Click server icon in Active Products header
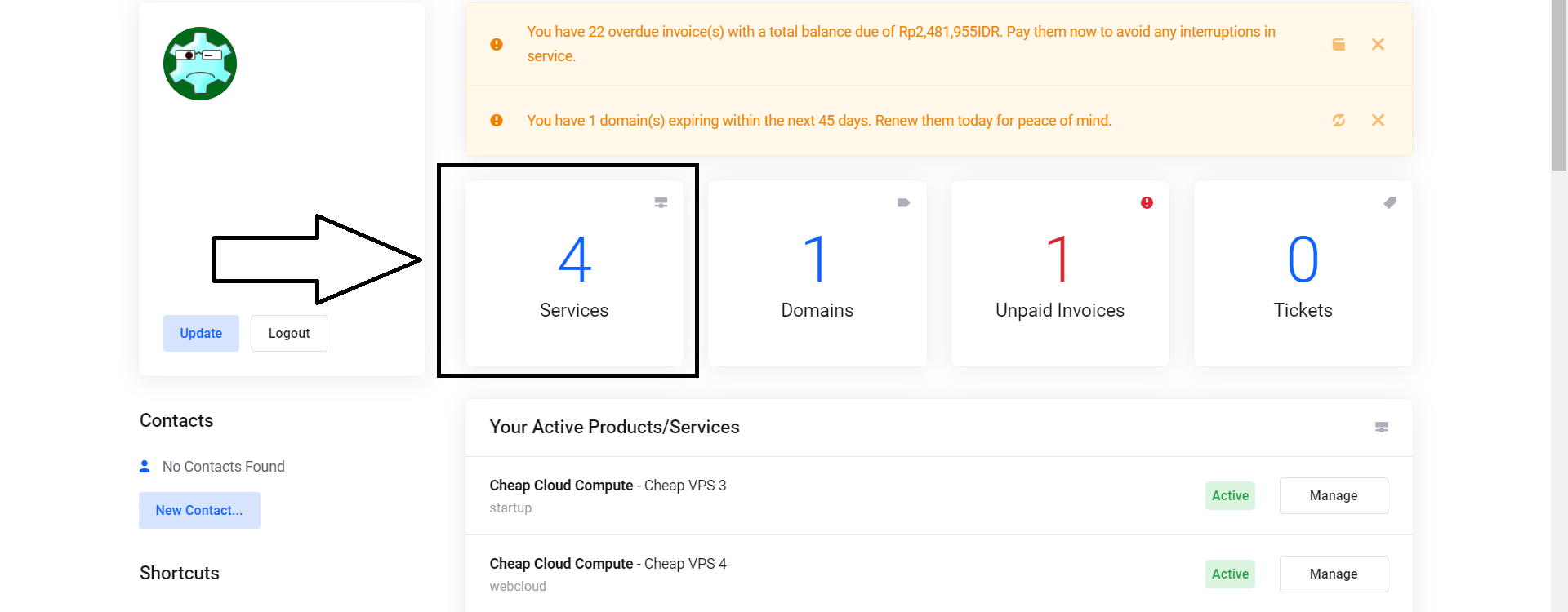Screen dimensions: 1568x612 (1381, 427)
